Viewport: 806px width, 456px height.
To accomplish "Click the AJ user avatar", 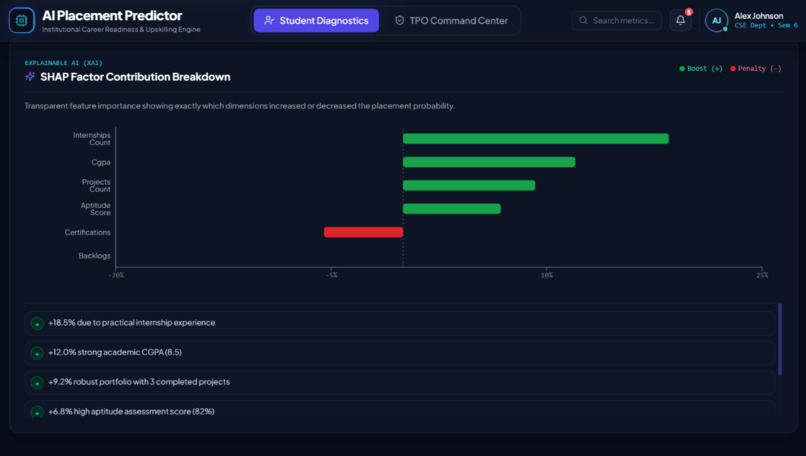I will [717, 21].
